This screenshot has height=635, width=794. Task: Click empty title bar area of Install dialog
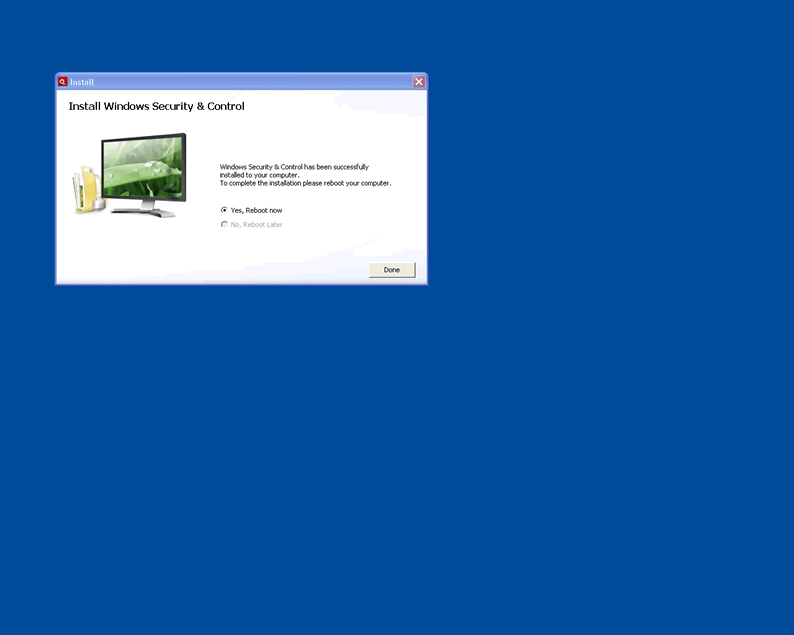coord(250,82)
